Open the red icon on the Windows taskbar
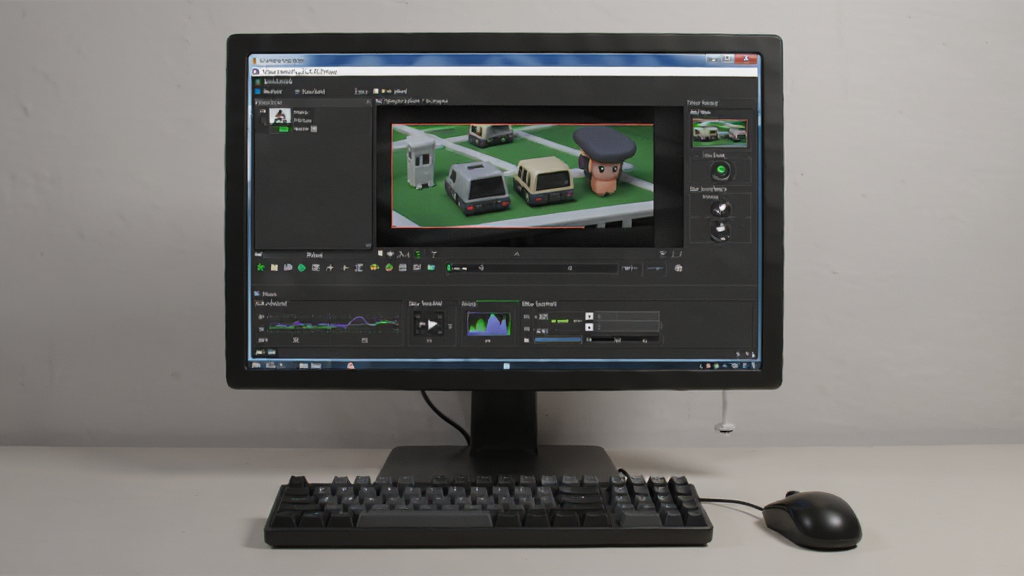Image resolution: width=1024 pixels, height=576 pixels. (351, 366)
